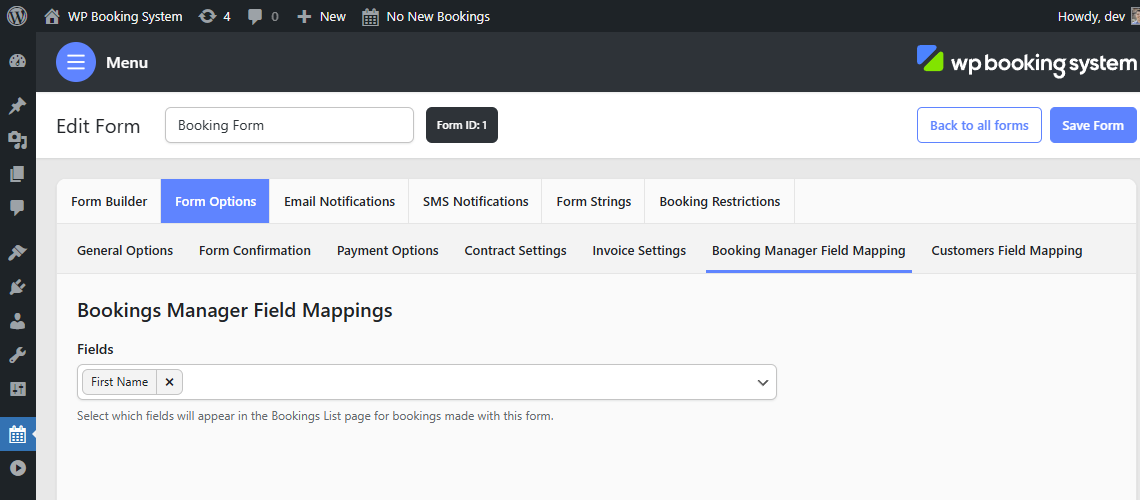Open Comments bubble icon in sidebar
The height and width of the screenshot is (500, 1140).
[17, 208]
